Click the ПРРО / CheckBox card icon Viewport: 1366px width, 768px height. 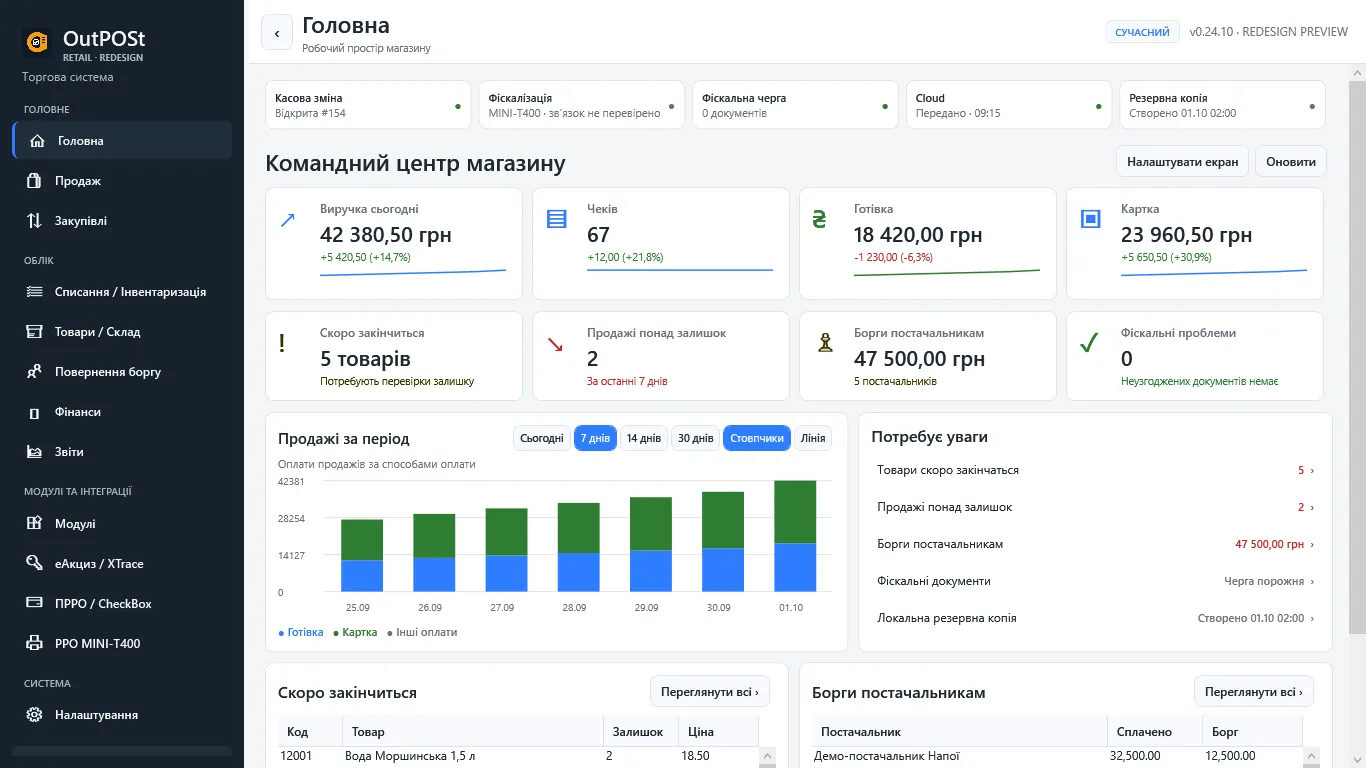pos(35,603)
